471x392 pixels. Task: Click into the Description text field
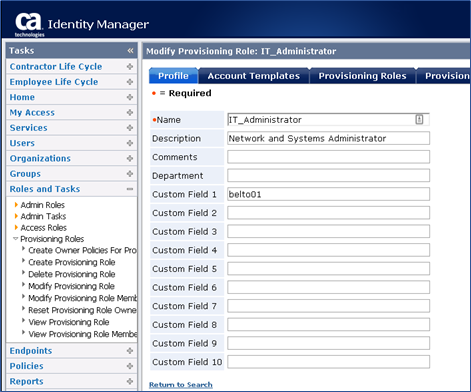click(x=328, y=138)
